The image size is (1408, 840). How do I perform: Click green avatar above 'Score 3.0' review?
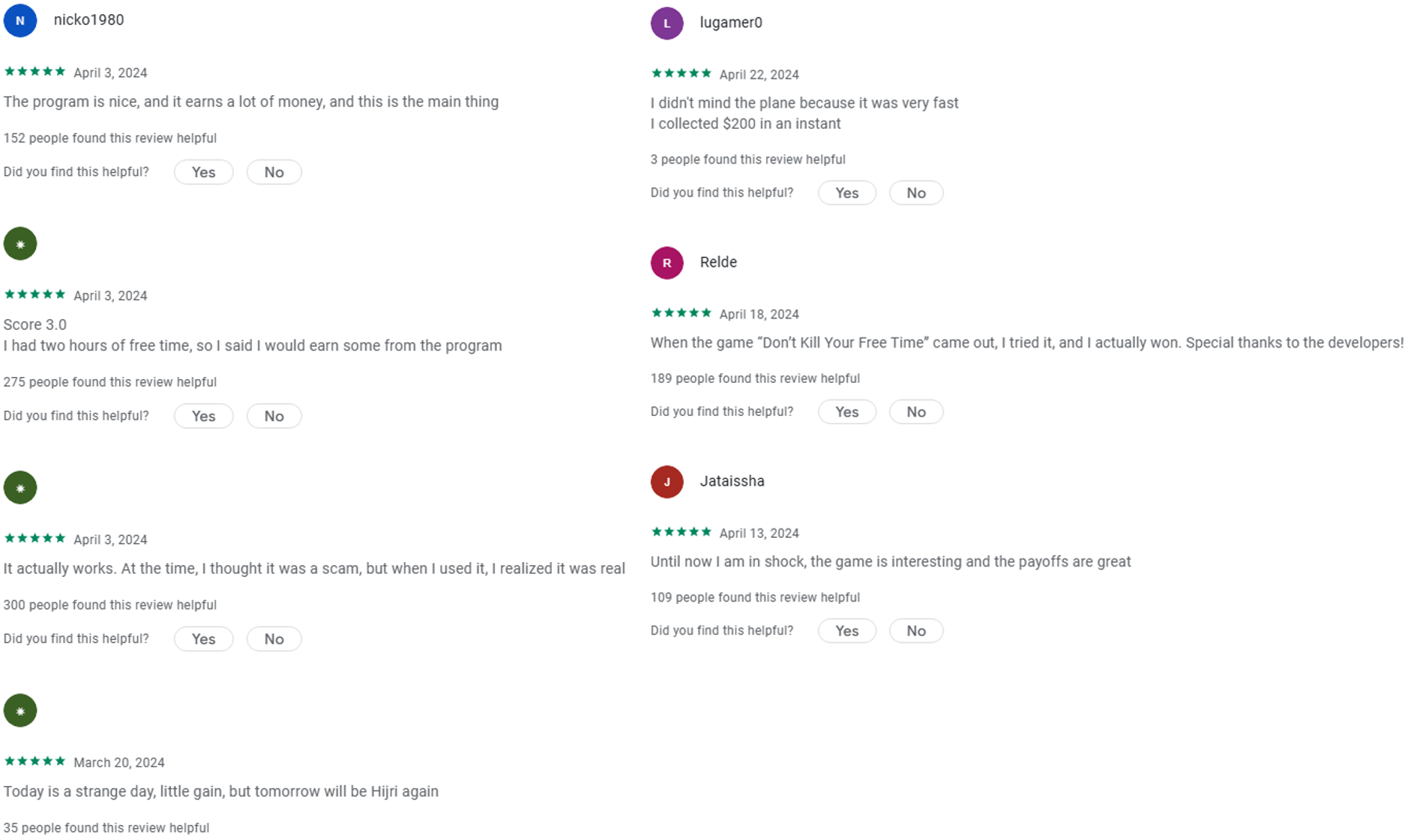(x=20, y=244)
